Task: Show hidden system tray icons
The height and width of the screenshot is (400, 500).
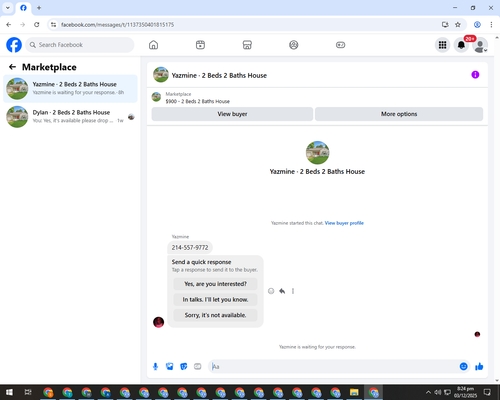Action: (x=428, y=392)
